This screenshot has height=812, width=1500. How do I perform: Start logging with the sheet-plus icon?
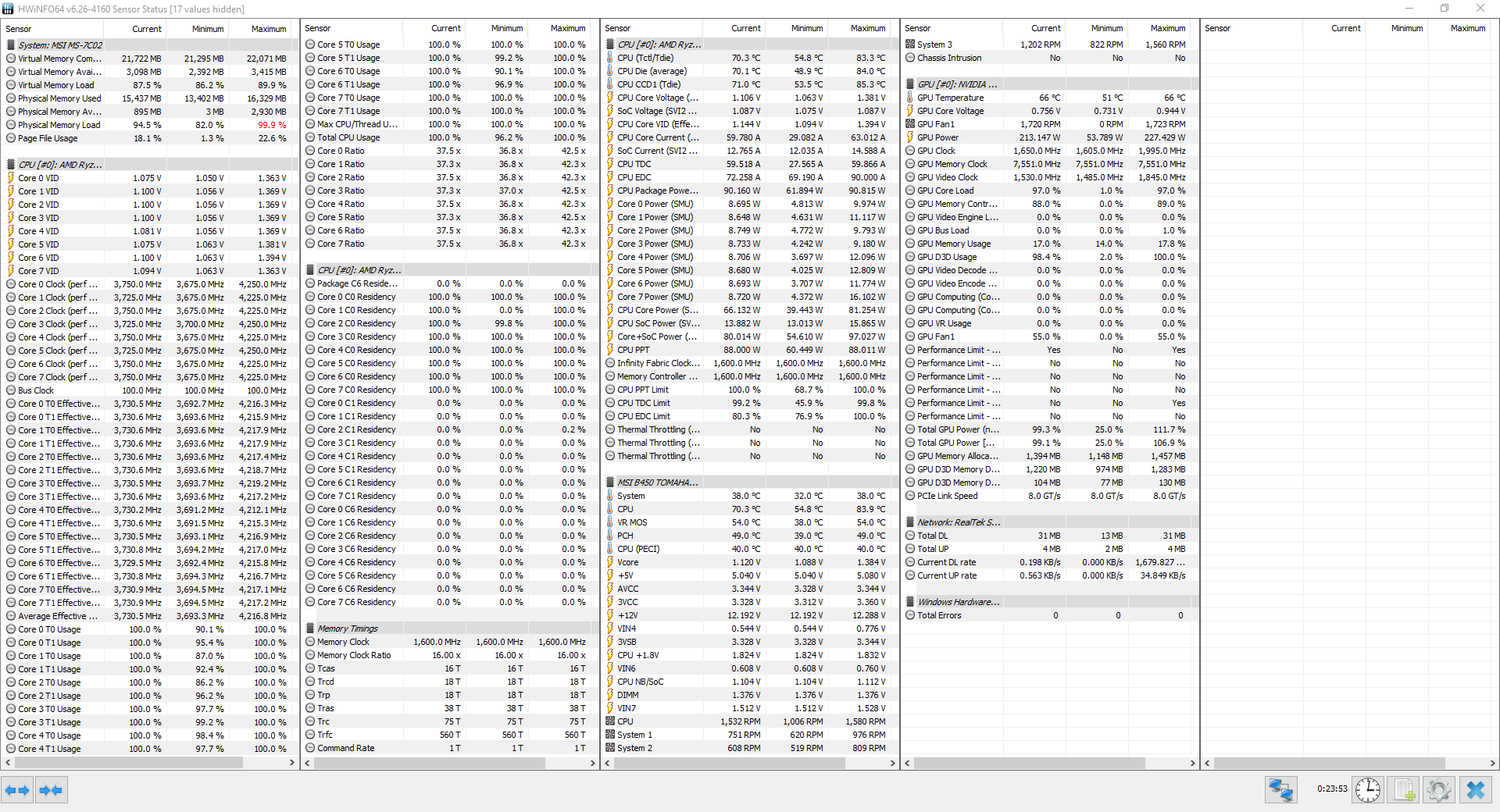pos(1403,790)
